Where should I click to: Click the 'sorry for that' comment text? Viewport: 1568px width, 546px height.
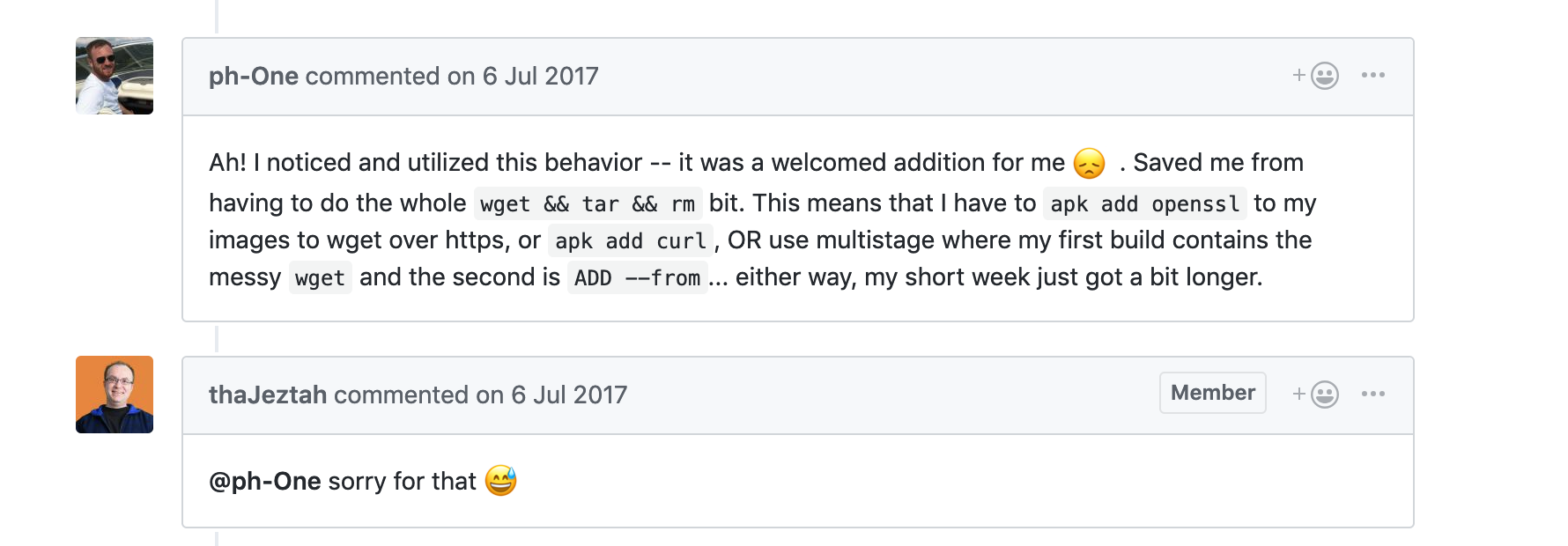click(402, 482)
